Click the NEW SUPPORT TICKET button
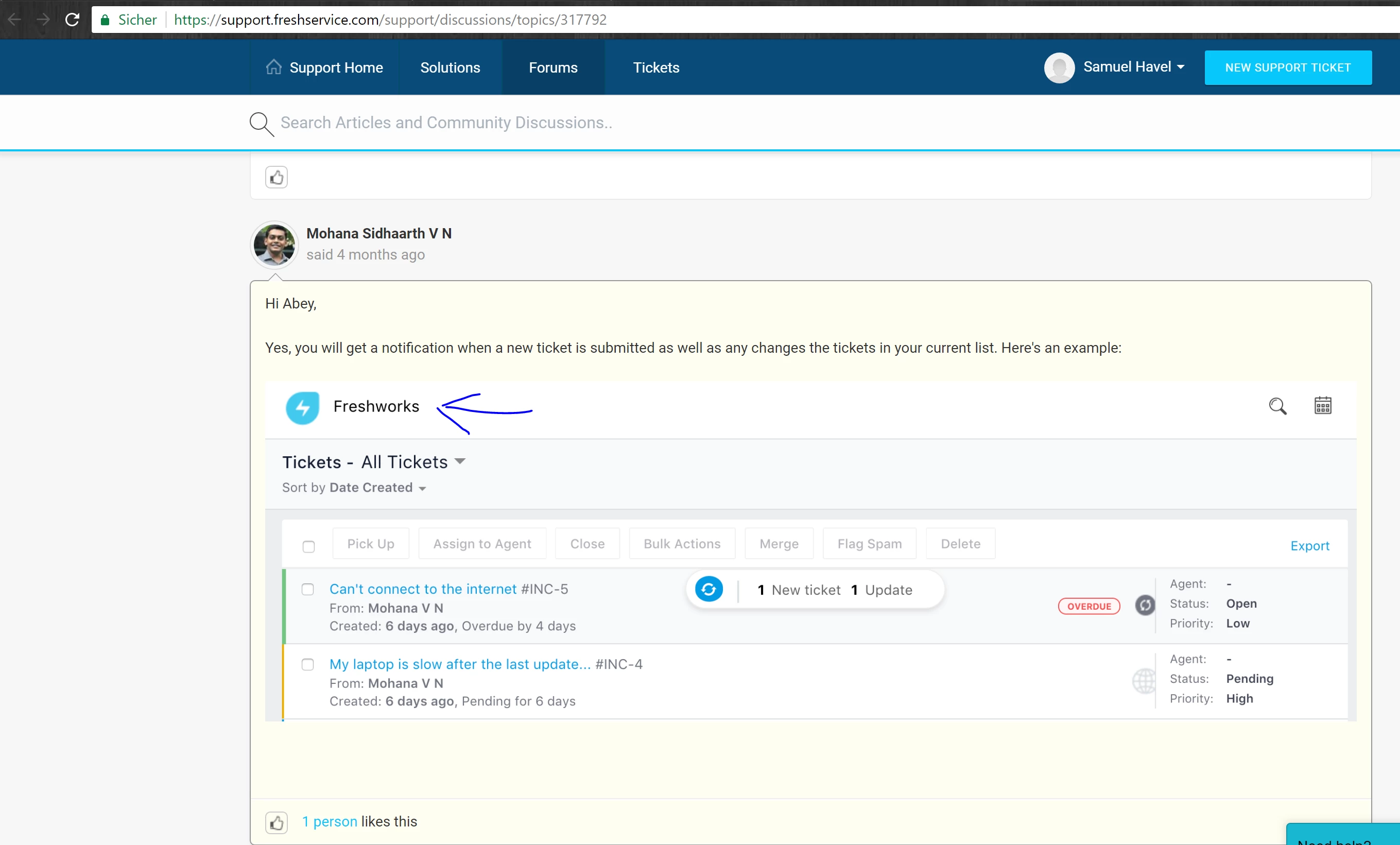Image resolution: width=1400 pixels, height=845 pixels. 1288,67
